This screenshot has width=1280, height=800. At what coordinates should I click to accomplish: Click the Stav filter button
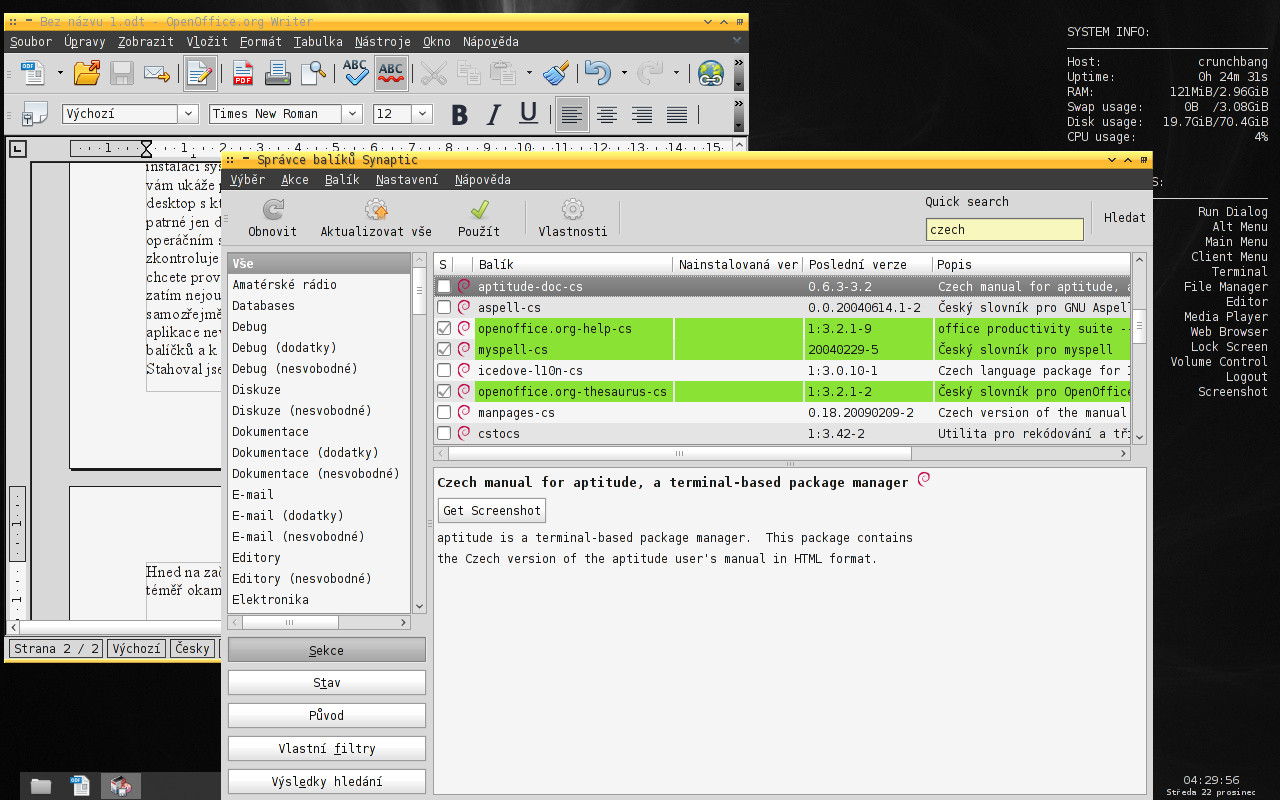pos(327,683)
